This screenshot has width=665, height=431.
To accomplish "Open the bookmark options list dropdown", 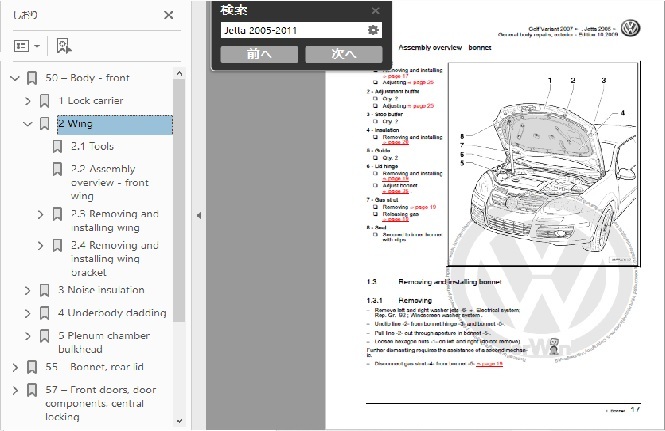I will click(27, 46).
